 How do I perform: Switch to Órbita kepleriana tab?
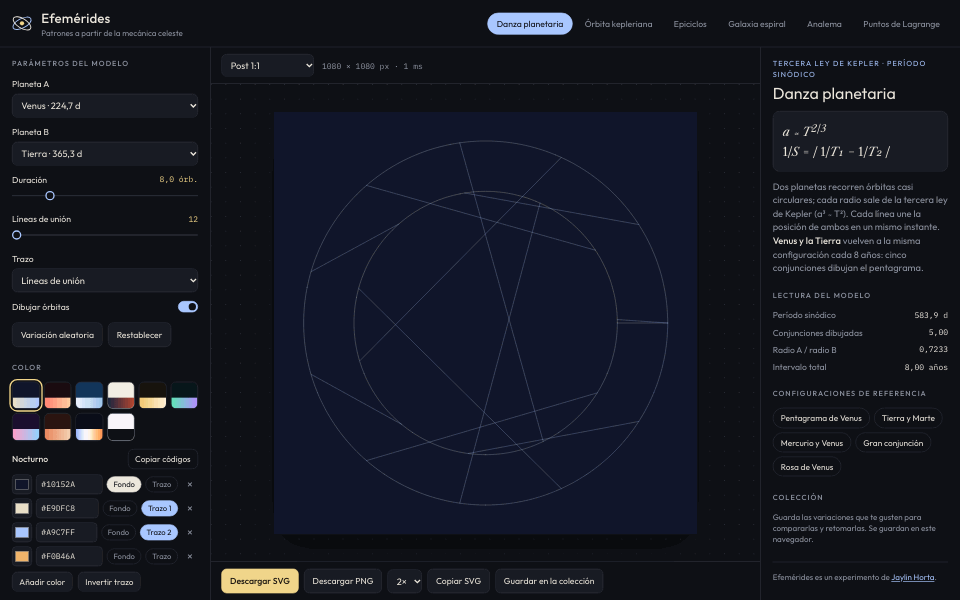tap(618, 24)
